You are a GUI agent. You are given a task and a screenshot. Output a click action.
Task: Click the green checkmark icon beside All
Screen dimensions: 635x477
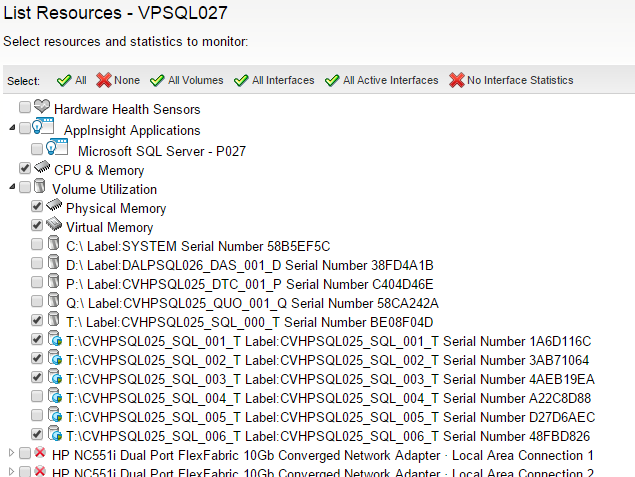click(x=64, y=80)
